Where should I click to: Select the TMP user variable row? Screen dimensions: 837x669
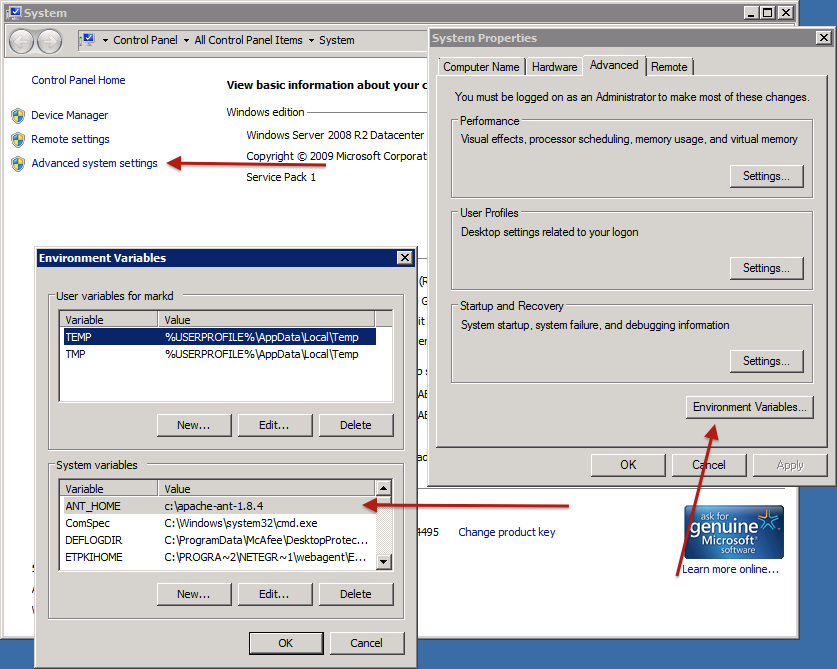(217, 354)
